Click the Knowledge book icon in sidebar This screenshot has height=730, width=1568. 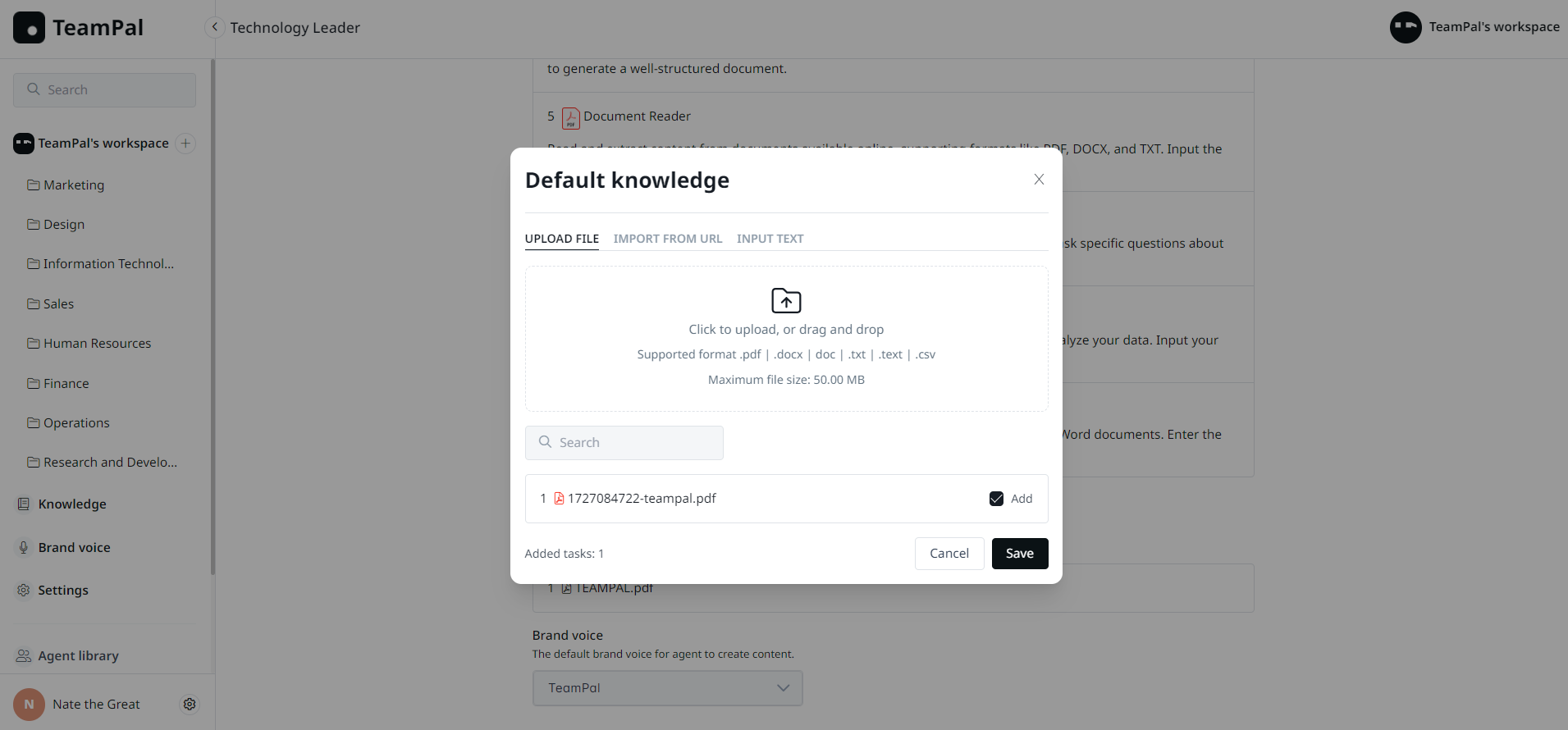[24, 504]
